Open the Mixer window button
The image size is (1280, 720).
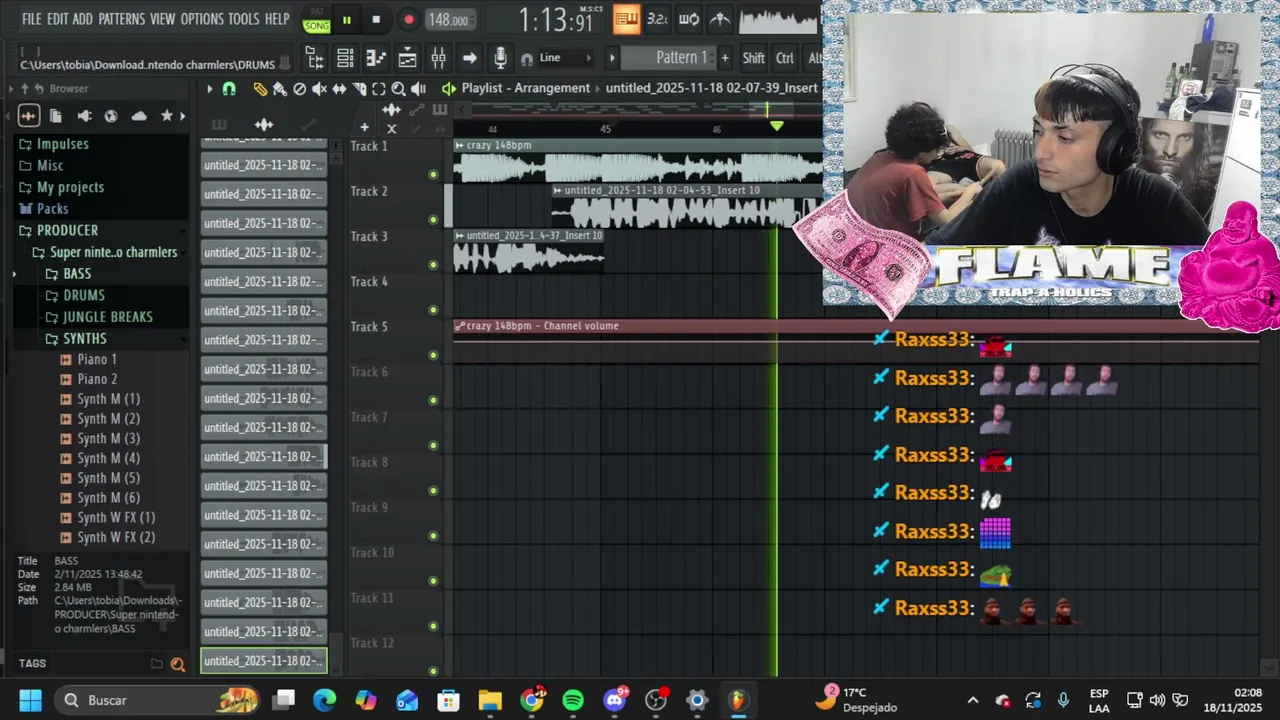(438, 58)
